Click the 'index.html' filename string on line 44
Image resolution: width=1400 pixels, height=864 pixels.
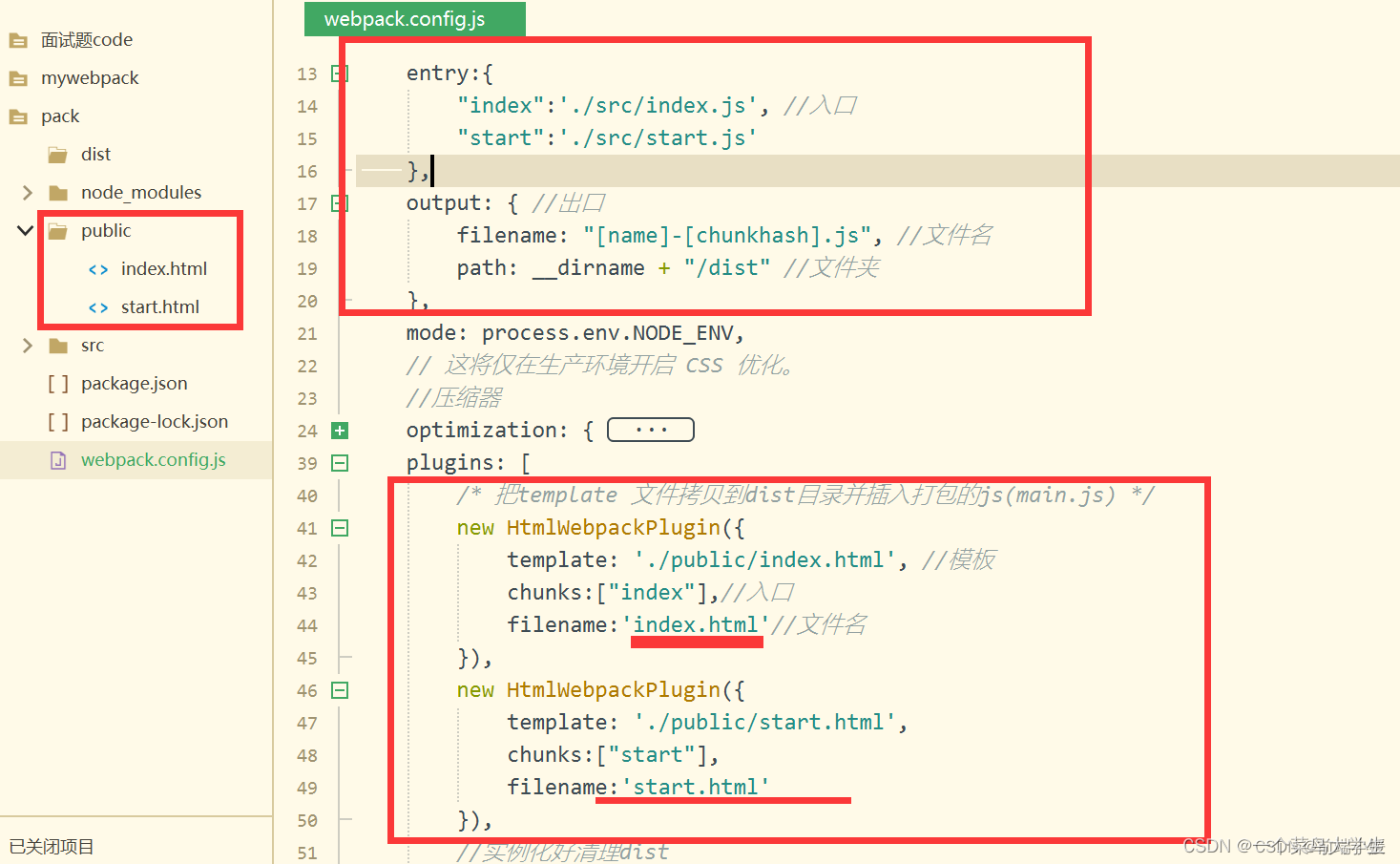(696, 624)
